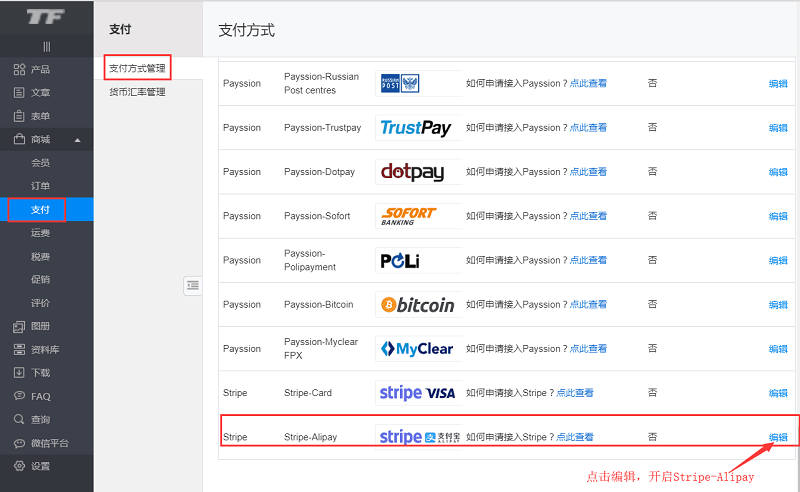Open 货币汇率管理 menu item
Viewport: 800px width, 492px height.
pyautogui.click(x=137, y=92)
